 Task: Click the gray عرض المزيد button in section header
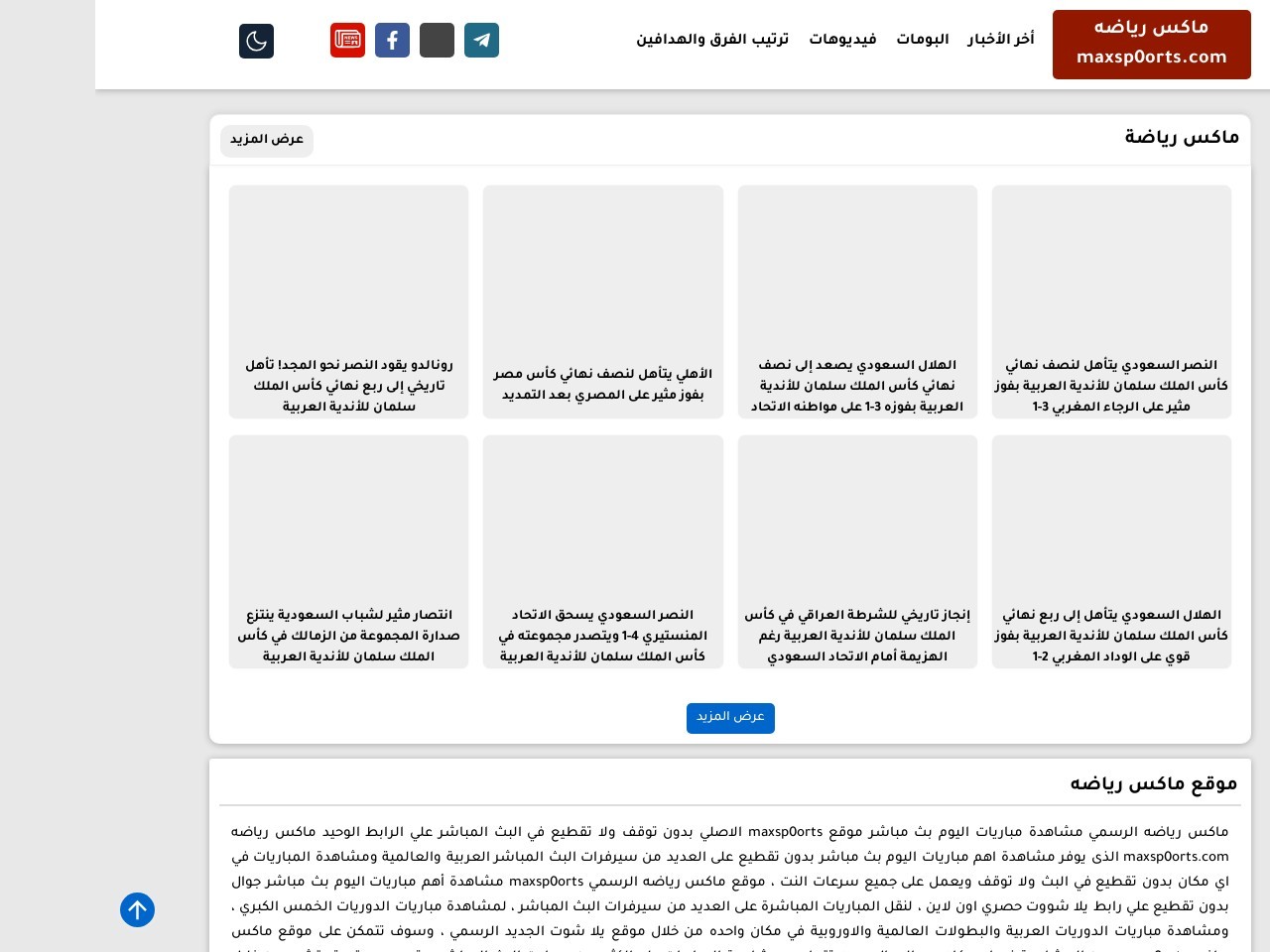tap(267, 140)
